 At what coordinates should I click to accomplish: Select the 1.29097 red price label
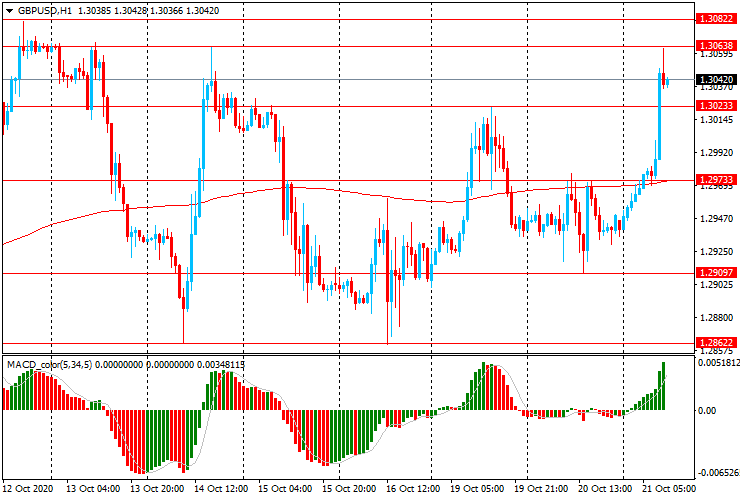click(x=716, y=272)
